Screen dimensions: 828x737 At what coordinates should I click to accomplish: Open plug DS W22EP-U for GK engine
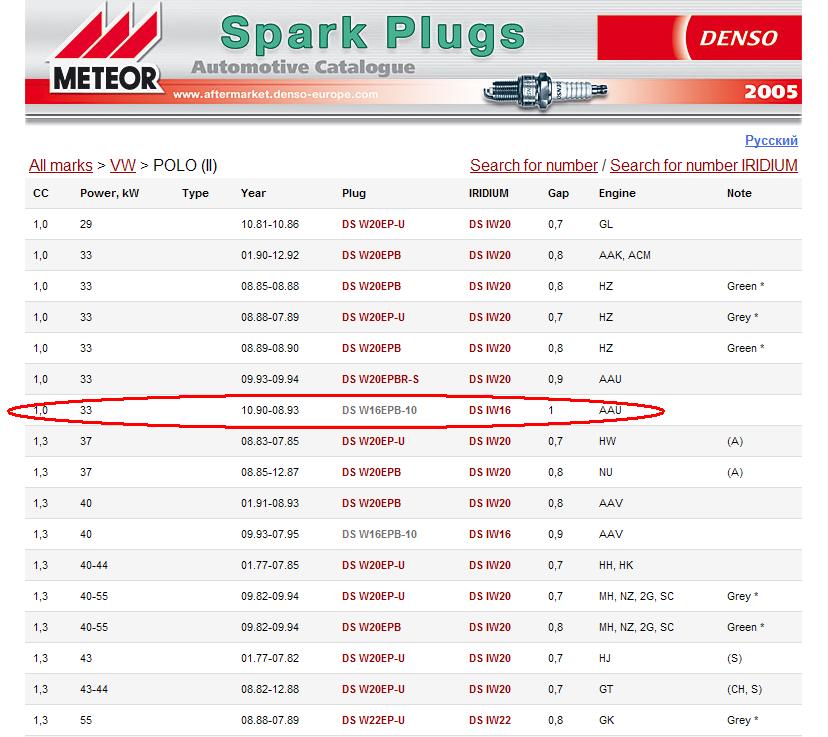pos(373,721)
